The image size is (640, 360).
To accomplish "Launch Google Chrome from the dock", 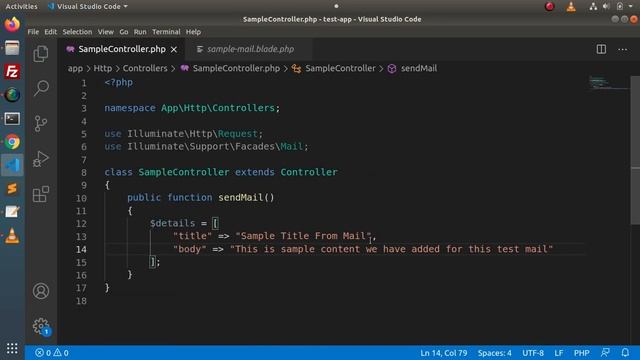I will pyautogui.click(x=12, y=142).
